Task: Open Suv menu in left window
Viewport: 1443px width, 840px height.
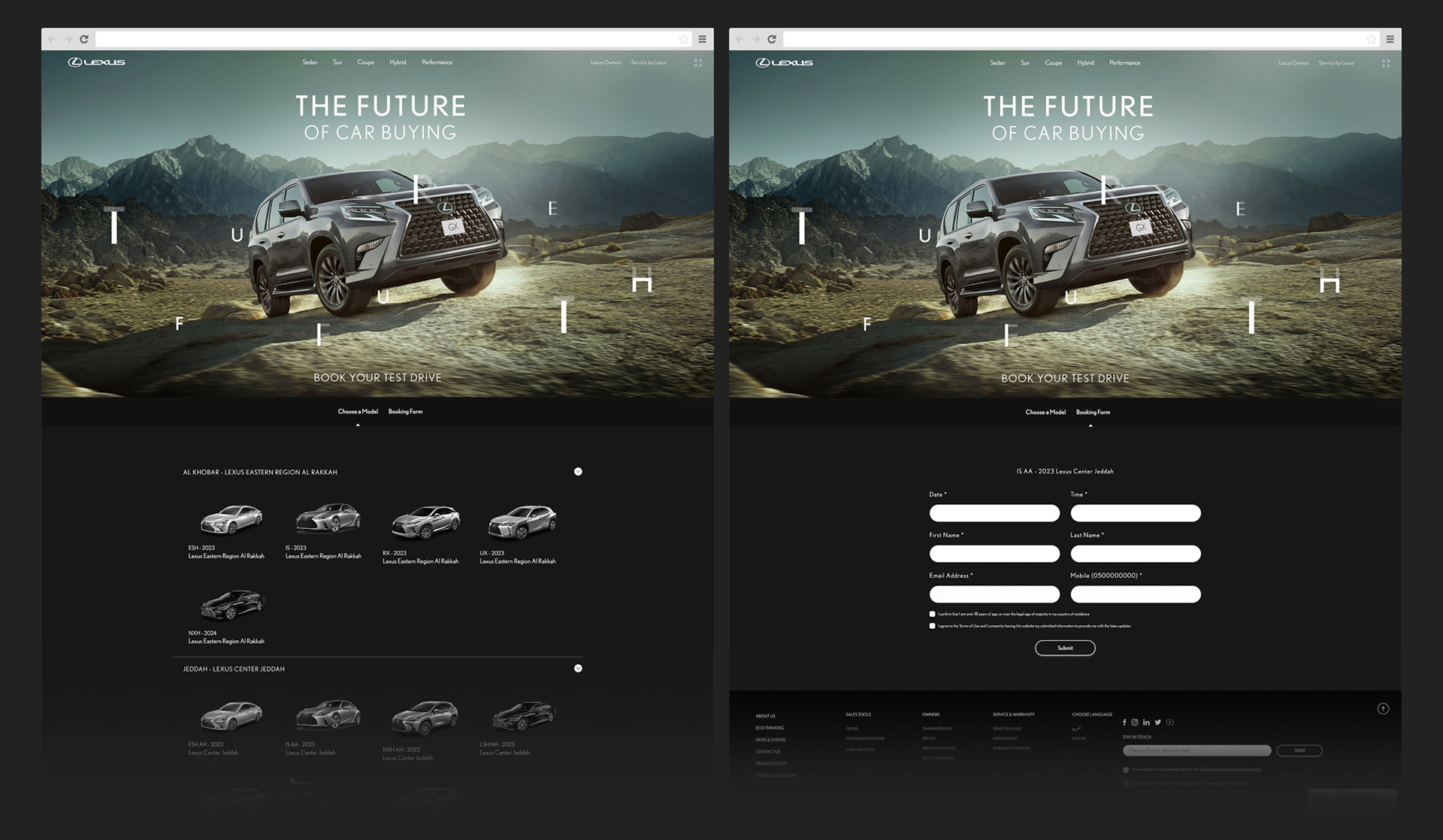Action: coord(337,62)
